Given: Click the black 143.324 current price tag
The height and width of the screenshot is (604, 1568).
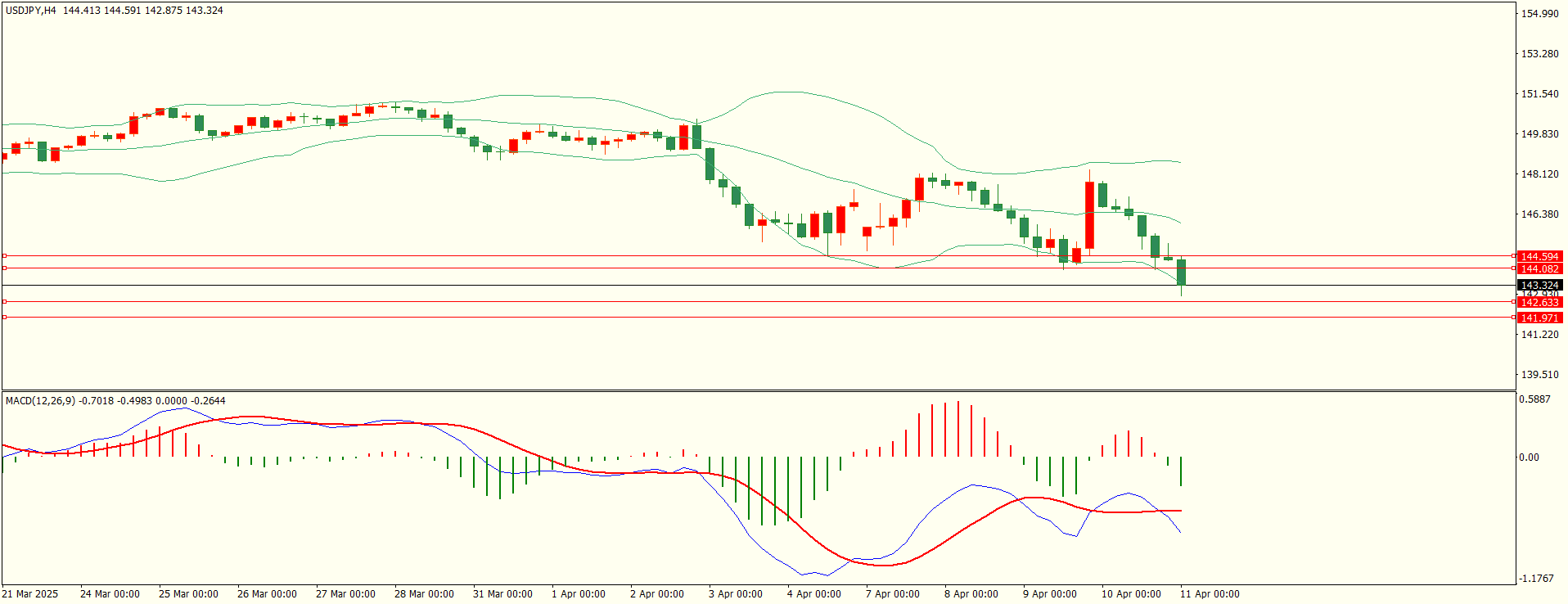Looking at the screenshot, I should click(x=1539, y=286).
